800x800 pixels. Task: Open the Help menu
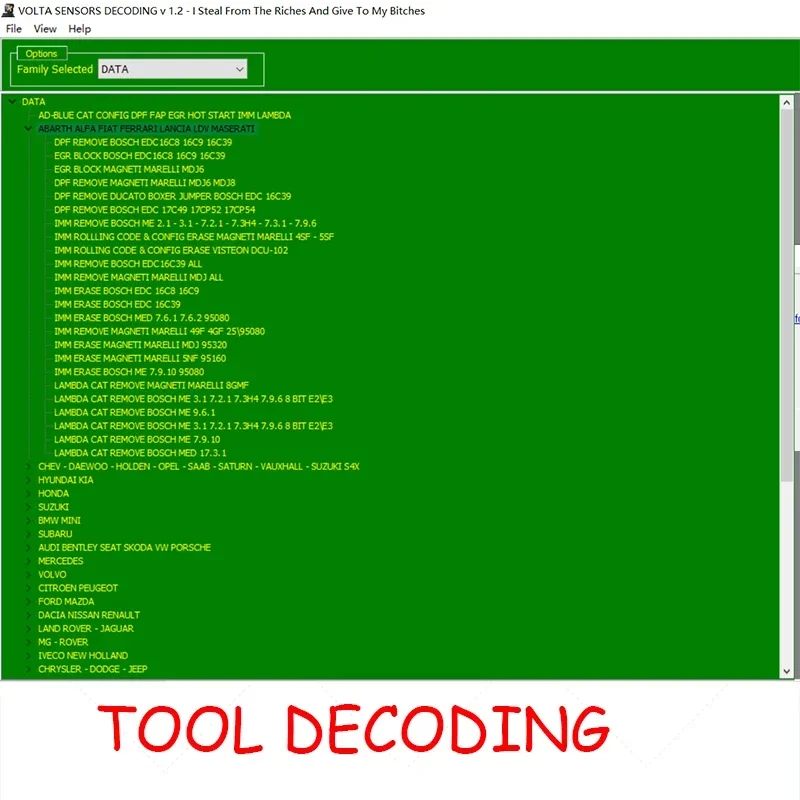point(80,29)
